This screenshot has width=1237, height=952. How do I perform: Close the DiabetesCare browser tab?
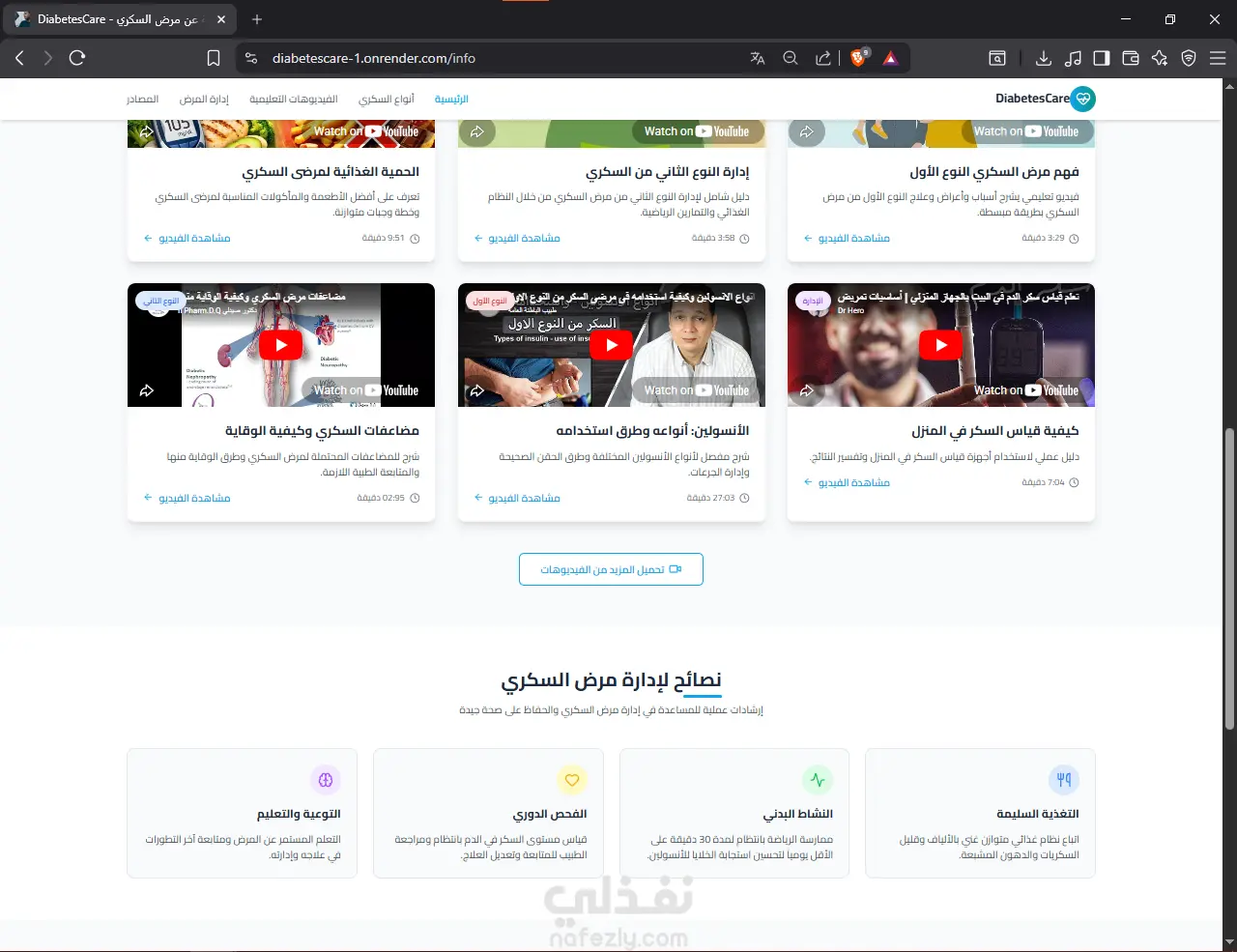click(x=221, y=19)
